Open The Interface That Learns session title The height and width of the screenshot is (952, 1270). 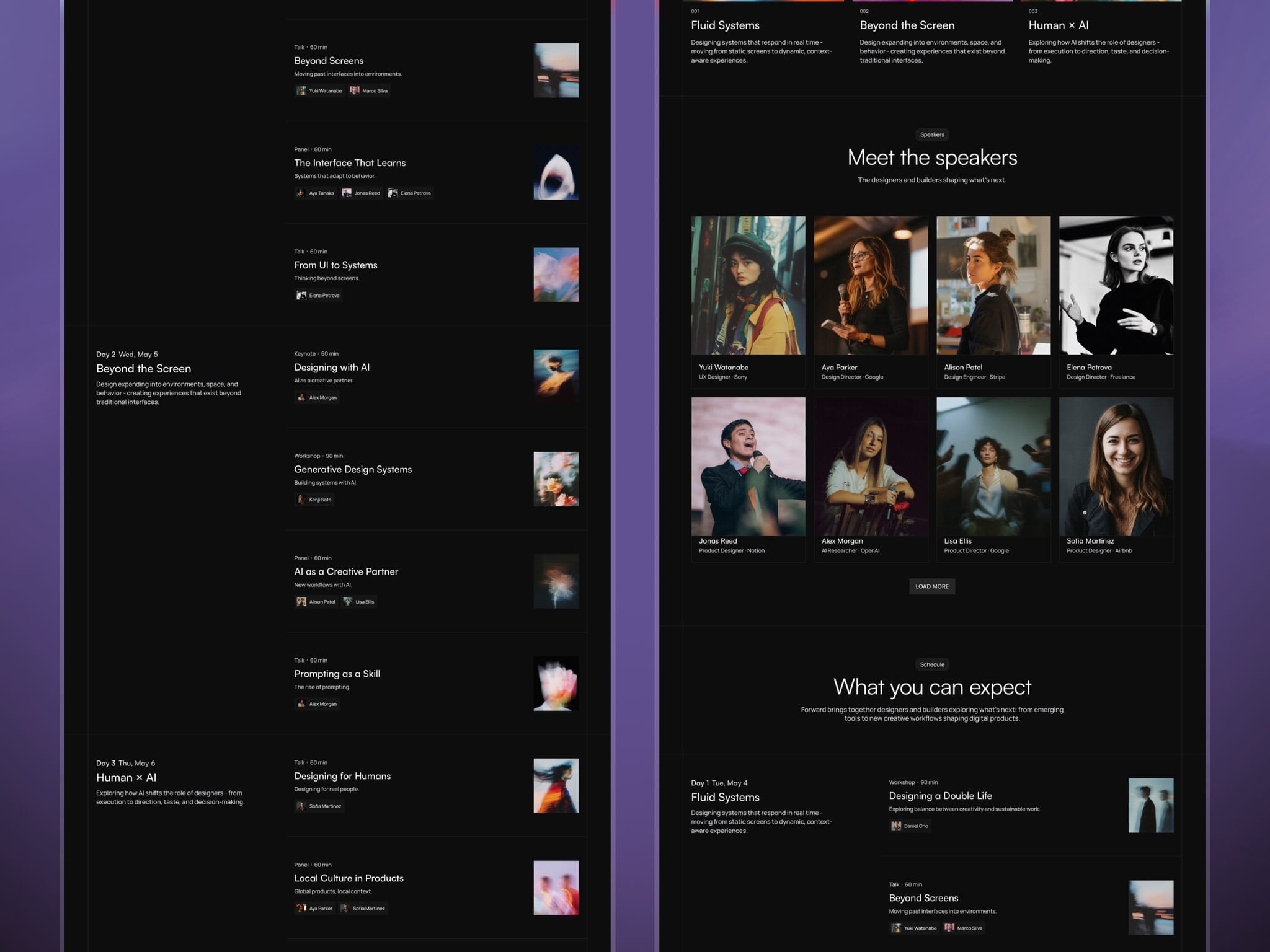[350, 163]
